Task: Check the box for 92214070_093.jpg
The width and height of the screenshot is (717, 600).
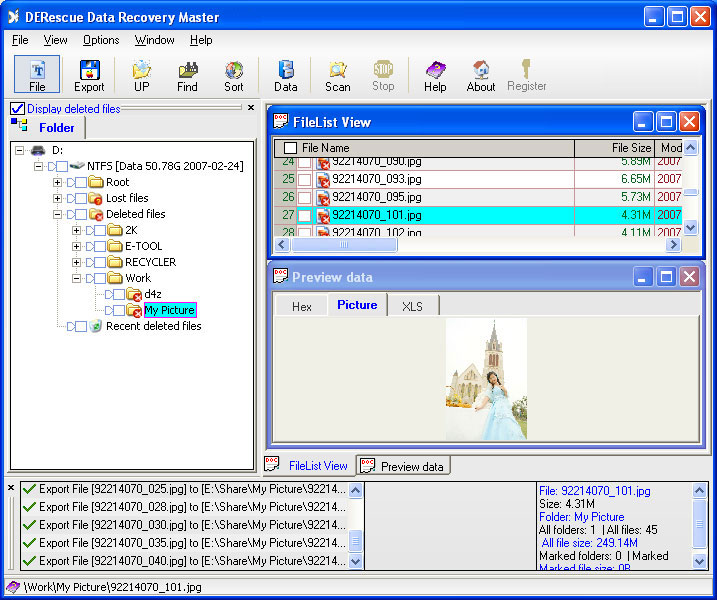Action: [x=304, y=179]
